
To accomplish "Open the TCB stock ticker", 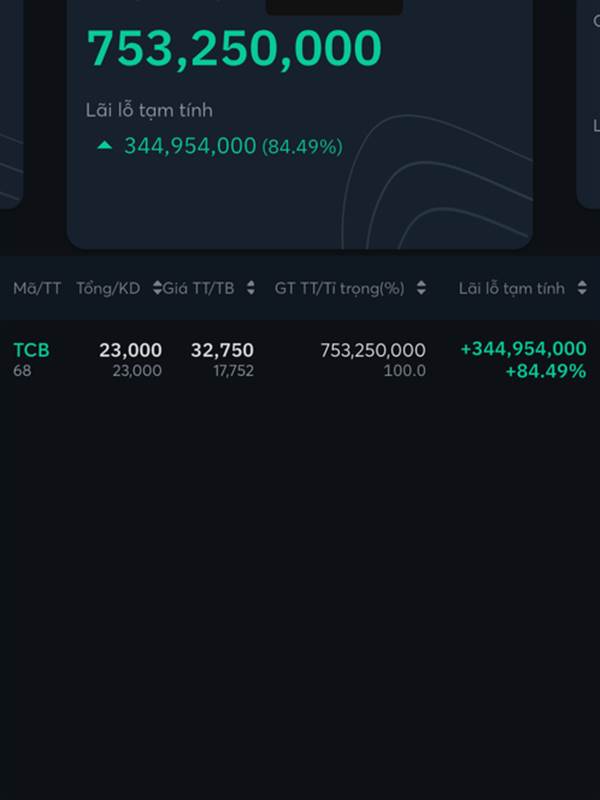I will coord(31,350).
